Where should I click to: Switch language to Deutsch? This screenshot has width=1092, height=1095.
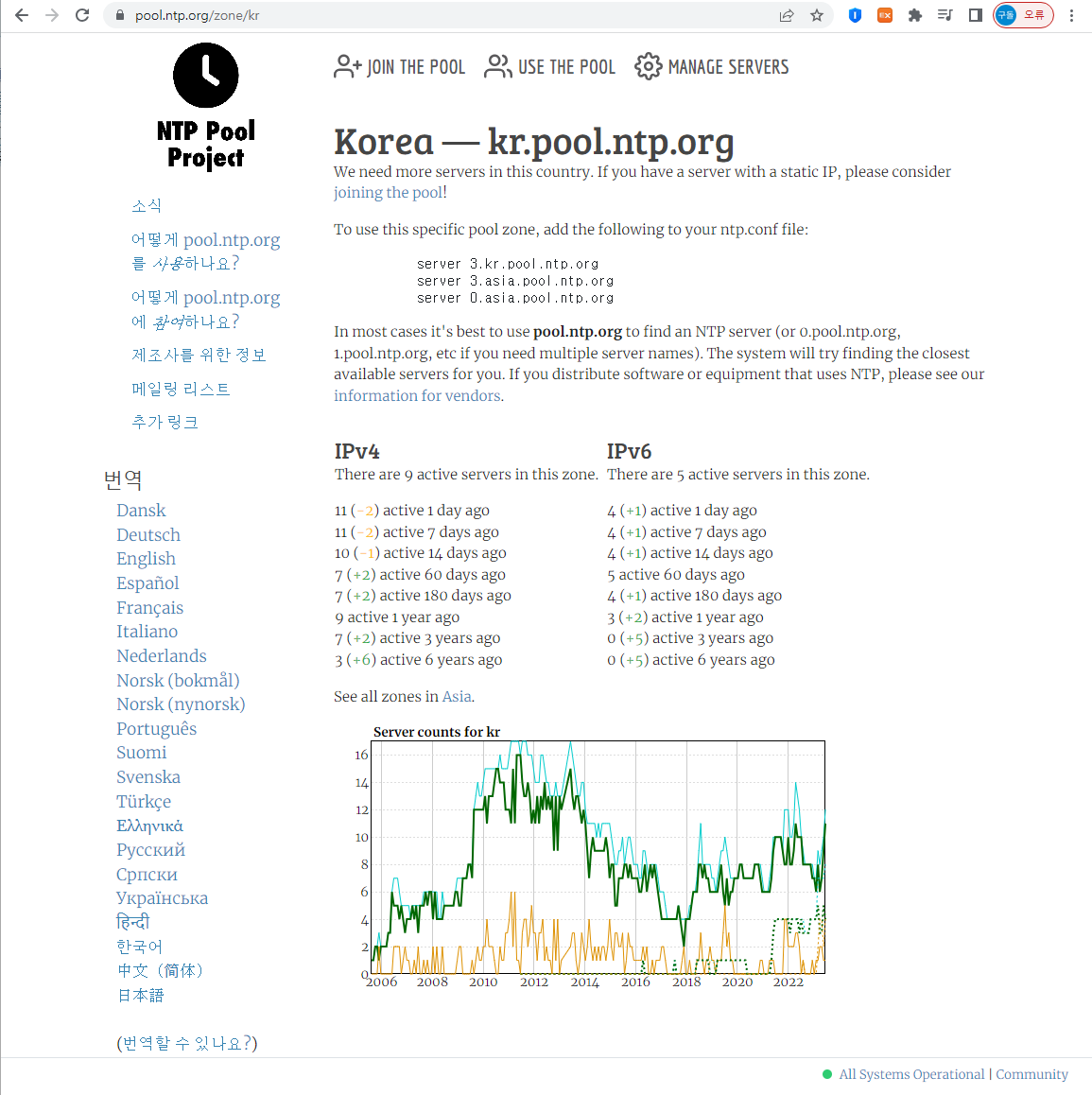click(x=148, y=535)
